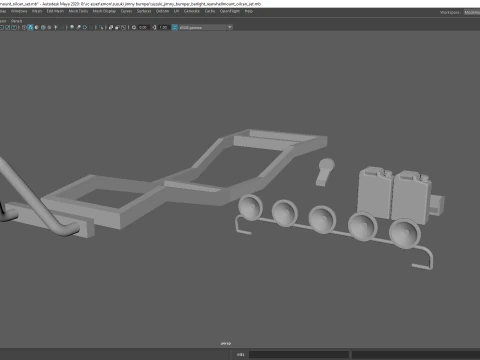Click the gamma reset icon
This screenshot has height=360, width=480.
click(154, 27)
